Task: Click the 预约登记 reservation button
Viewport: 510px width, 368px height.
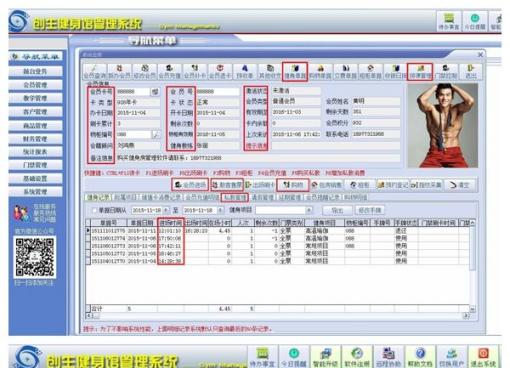Action: [x=393, y=185]
